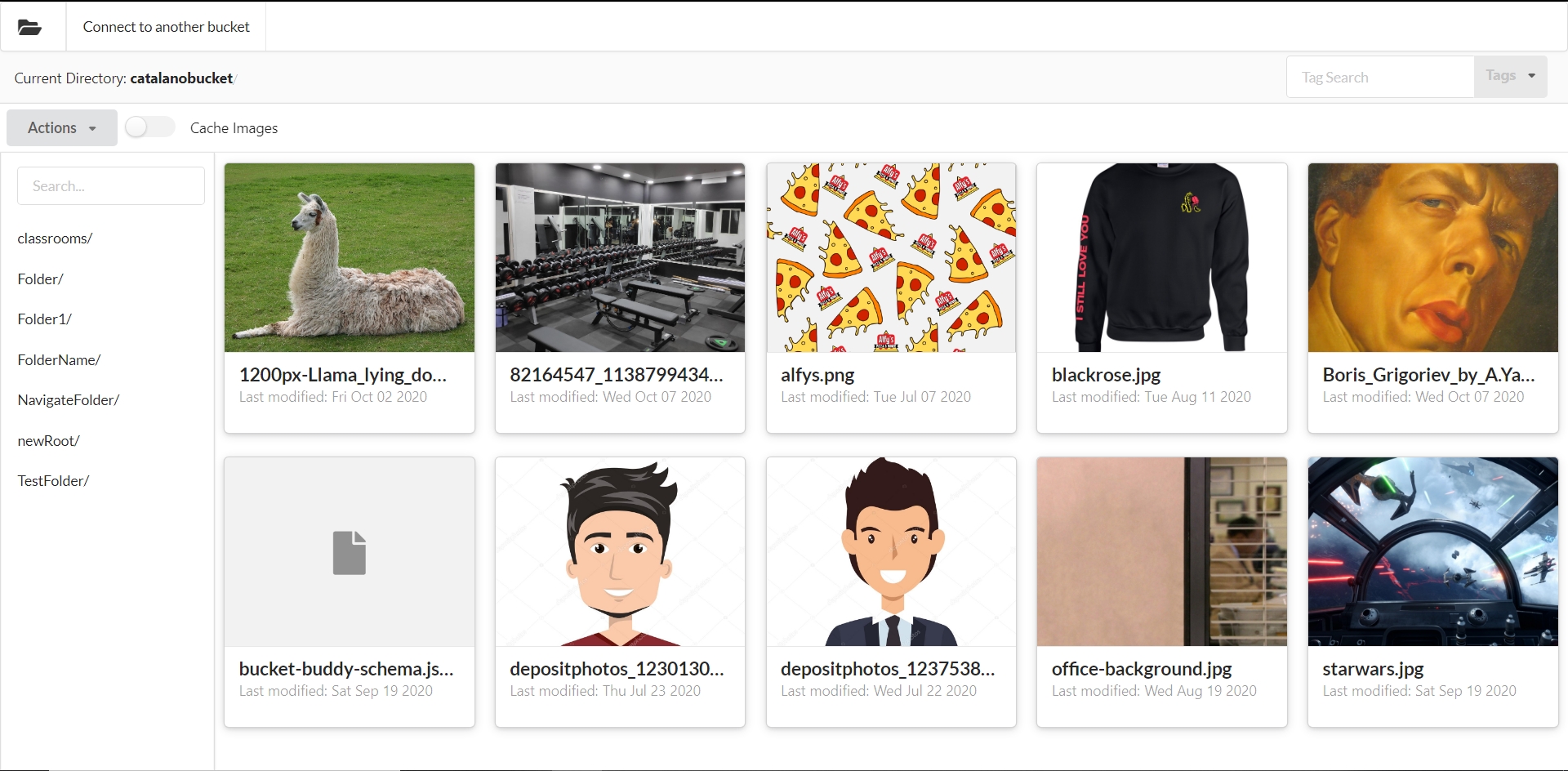Image resolution: width=1568 pixels, height=771 pixels.
Task: Click the depositphotos_1237538... file name
Action: 888,669
